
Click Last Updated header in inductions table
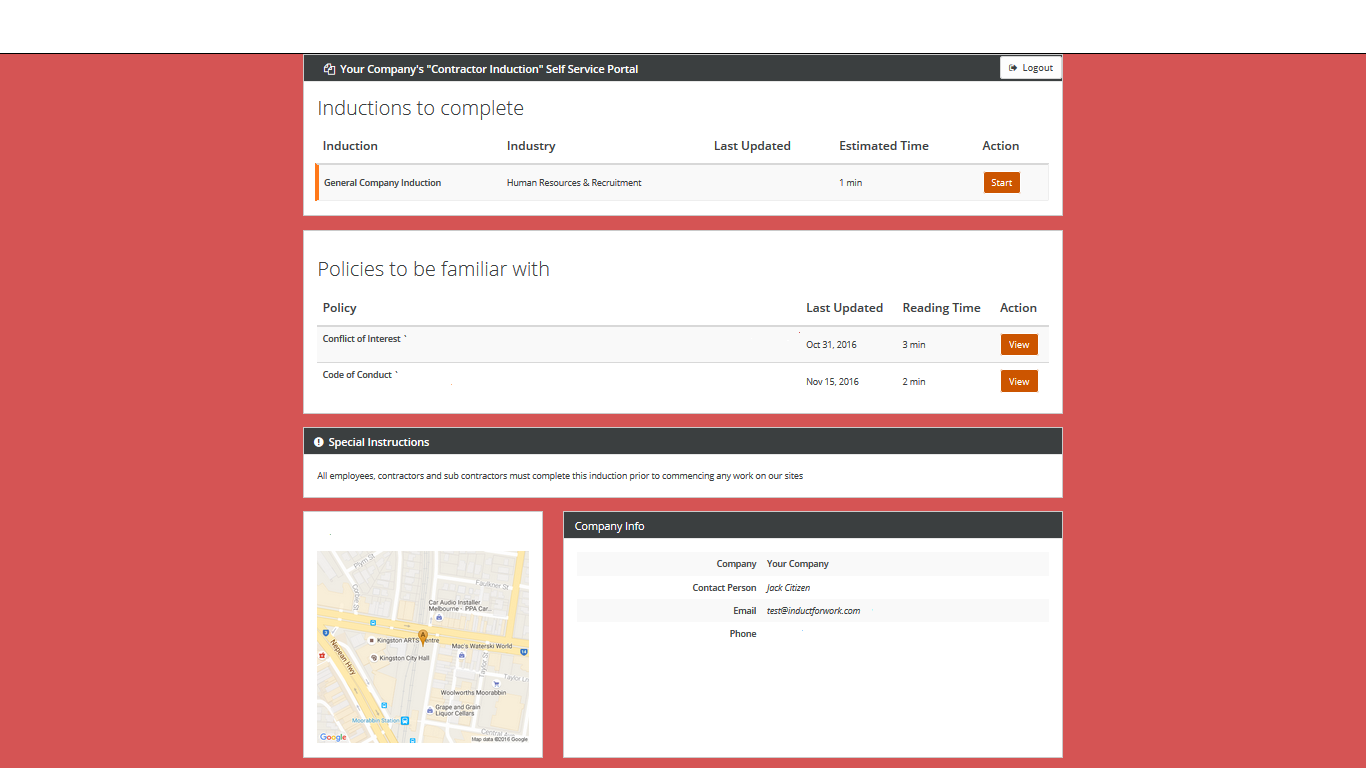(x=752, y=146)
